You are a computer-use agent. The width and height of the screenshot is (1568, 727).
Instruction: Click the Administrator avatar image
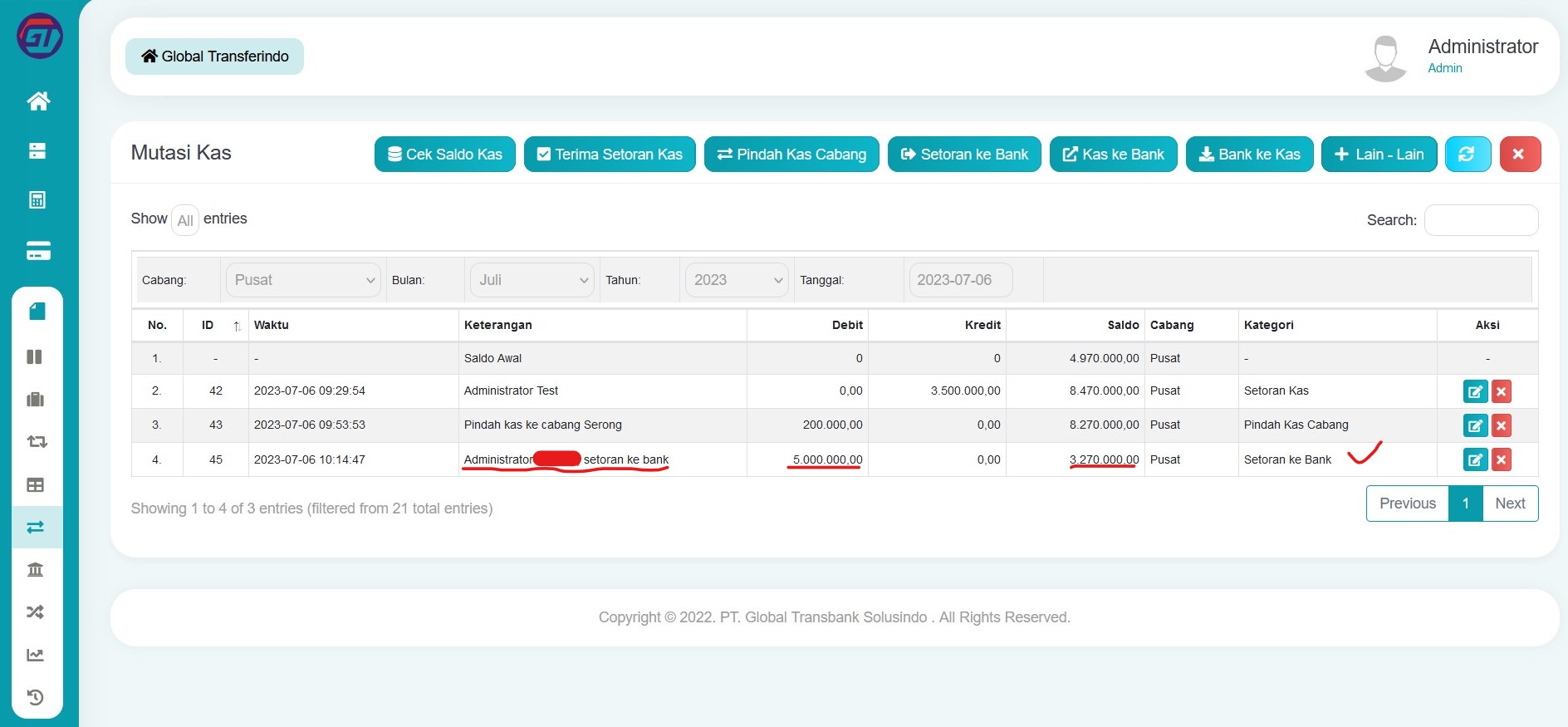pyautogui.click(x=1385, y=58)
